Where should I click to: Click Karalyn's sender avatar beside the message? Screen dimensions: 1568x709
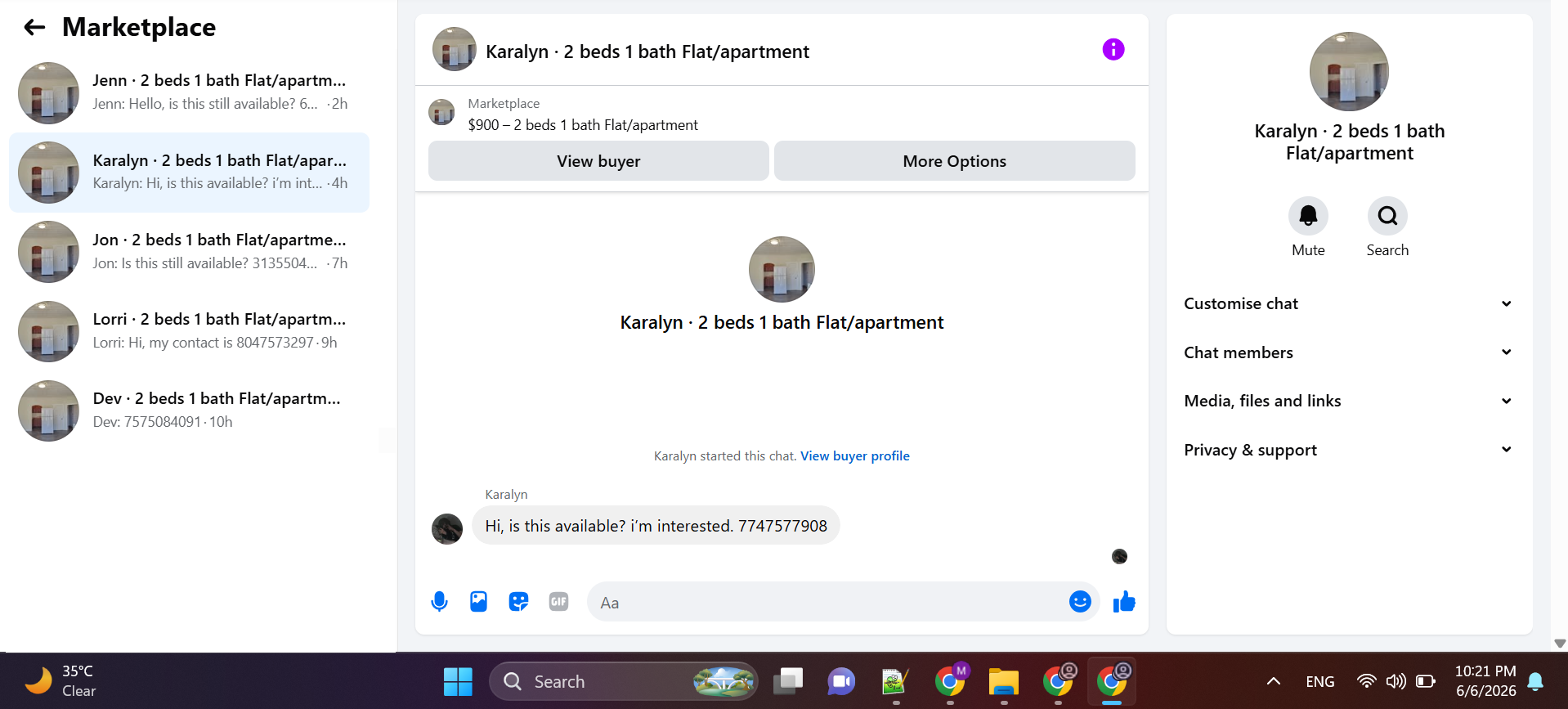pos(447,529)
